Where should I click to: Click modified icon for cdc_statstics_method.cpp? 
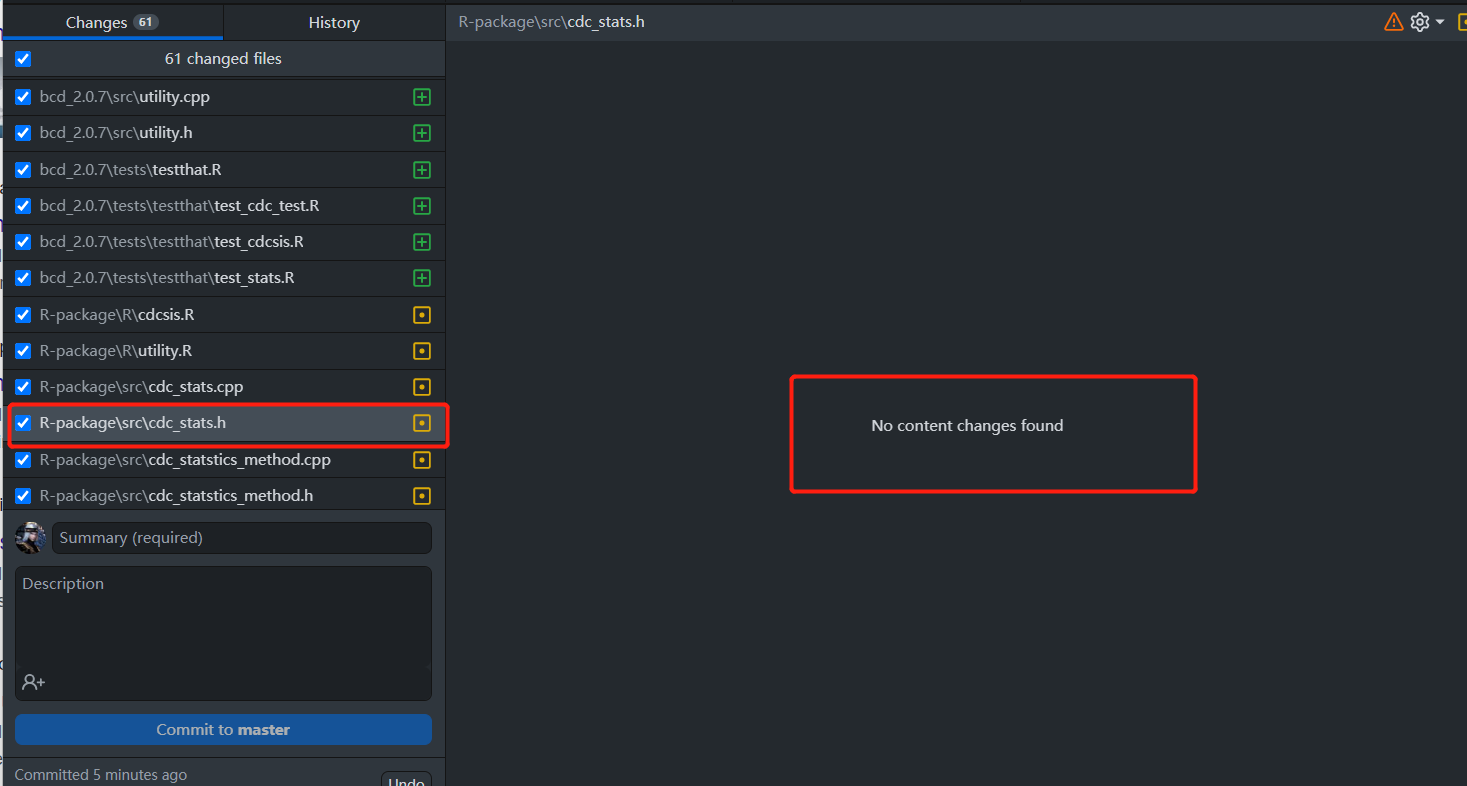click(422, 460)
